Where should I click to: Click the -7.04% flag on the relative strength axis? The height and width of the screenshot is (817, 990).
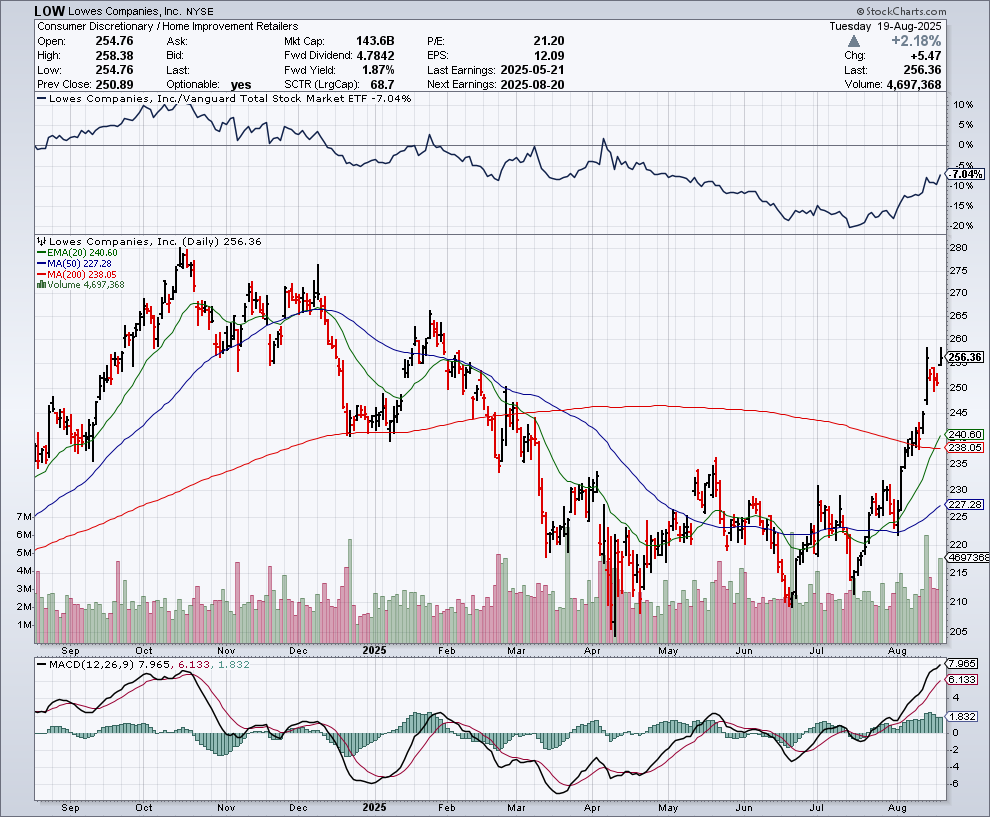[967, 174]
